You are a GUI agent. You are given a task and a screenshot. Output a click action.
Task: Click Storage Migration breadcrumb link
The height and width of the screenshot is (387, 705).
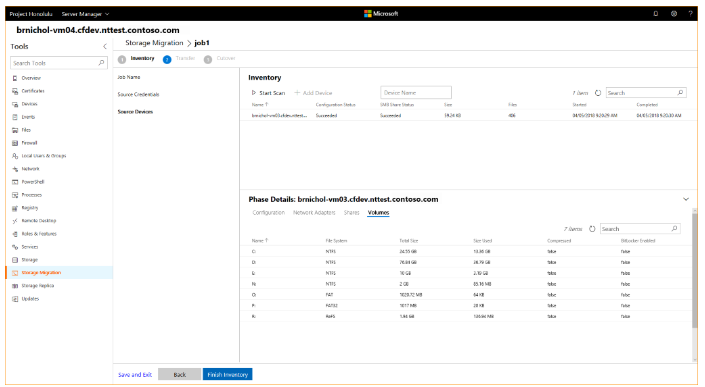coord(154,43)
